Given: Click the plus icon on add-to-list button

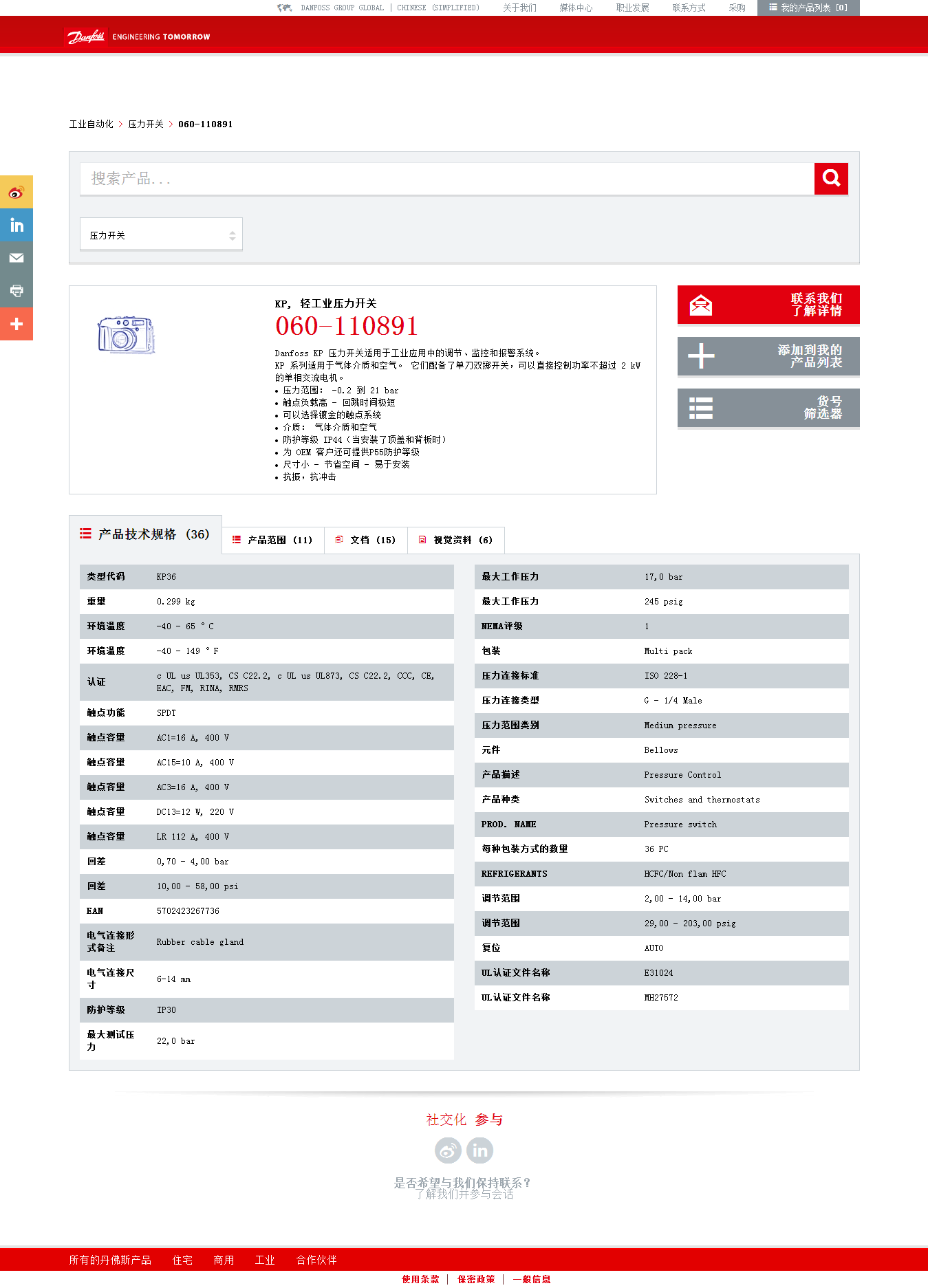Looking at the screenshot, I should point(701,356).
